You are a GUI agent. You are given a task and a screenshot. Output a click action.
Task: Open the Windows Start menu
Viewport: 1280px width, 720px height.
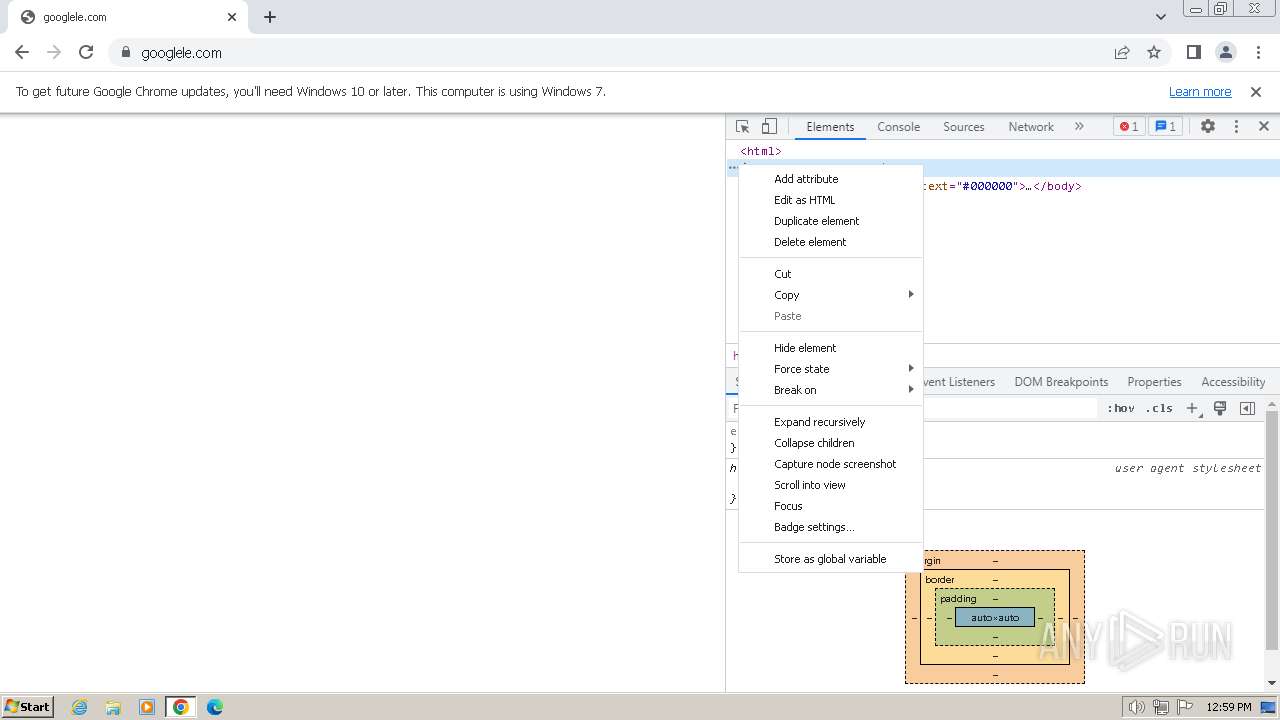point(28,707)
